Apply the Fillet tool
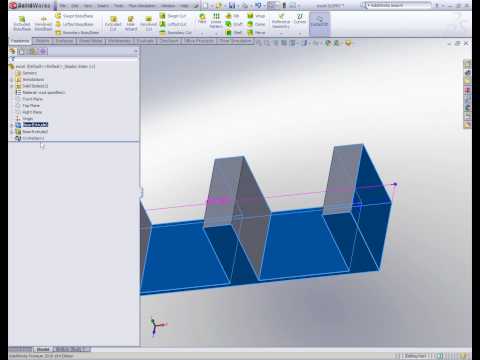 click(202, 19)
